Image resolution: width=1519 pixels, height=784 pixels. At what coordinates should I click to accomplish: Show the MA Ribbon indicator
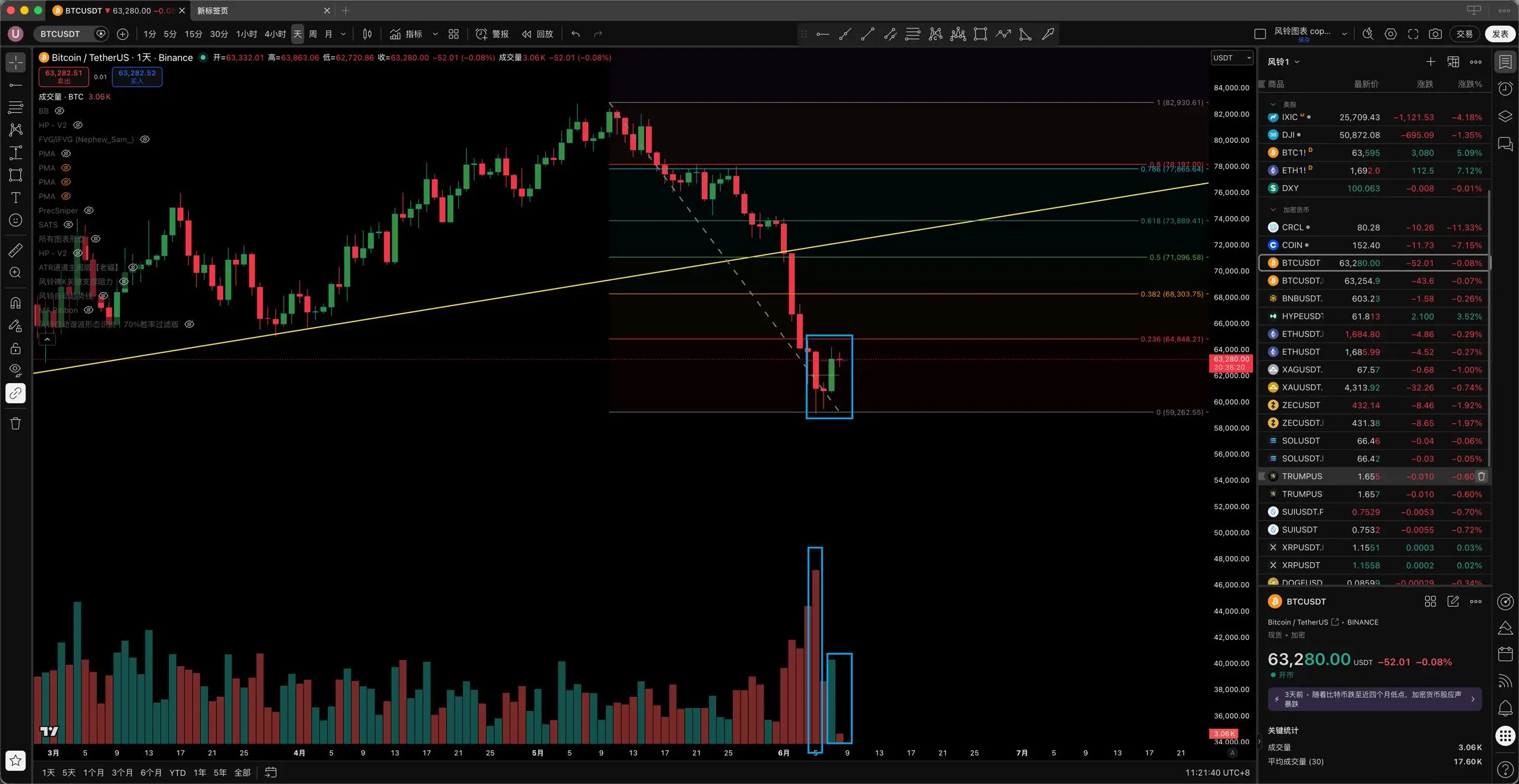(x=88, y=310)
